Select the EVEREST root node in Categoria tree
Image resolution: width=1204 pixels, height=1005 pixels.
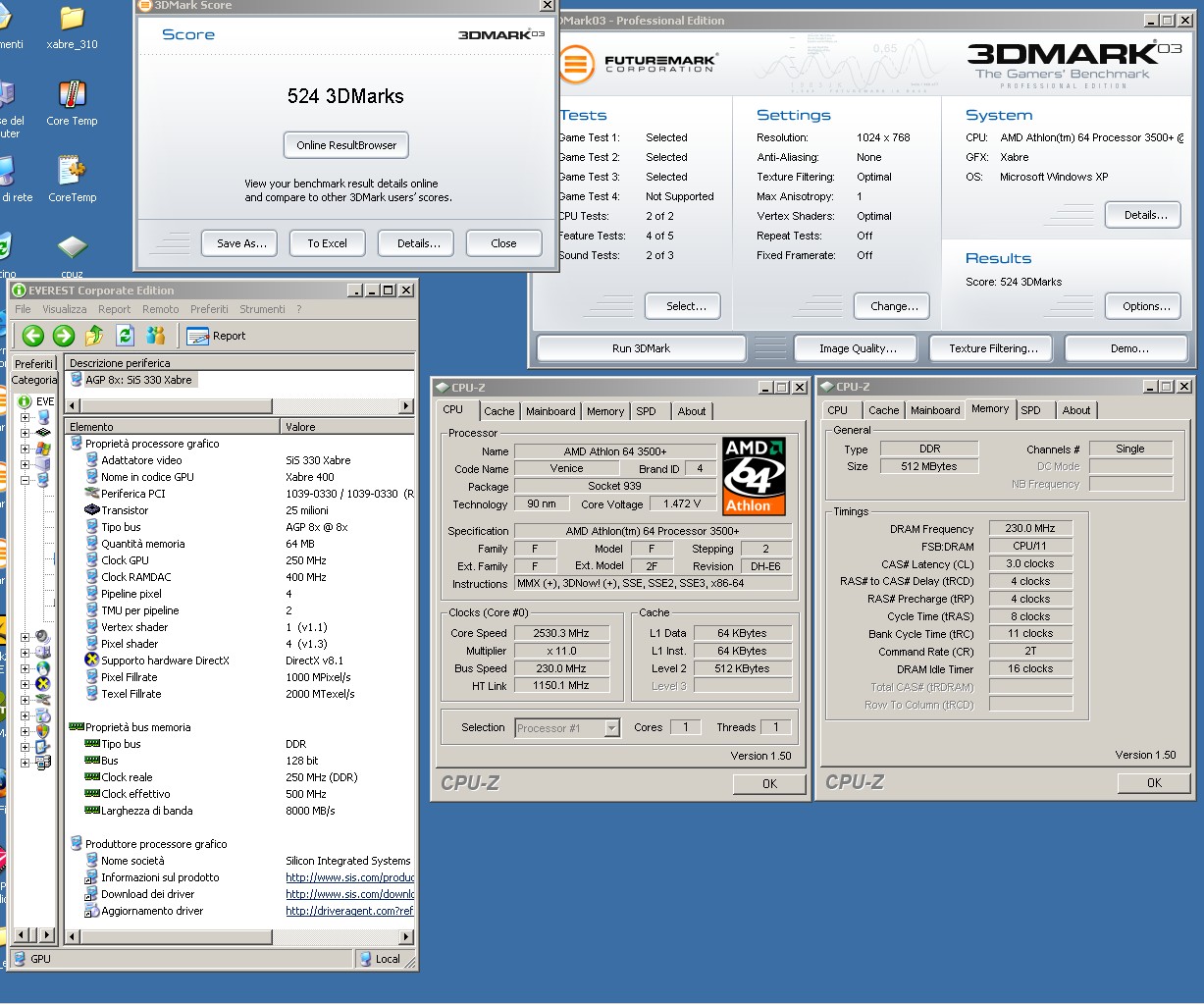point(35,401)
